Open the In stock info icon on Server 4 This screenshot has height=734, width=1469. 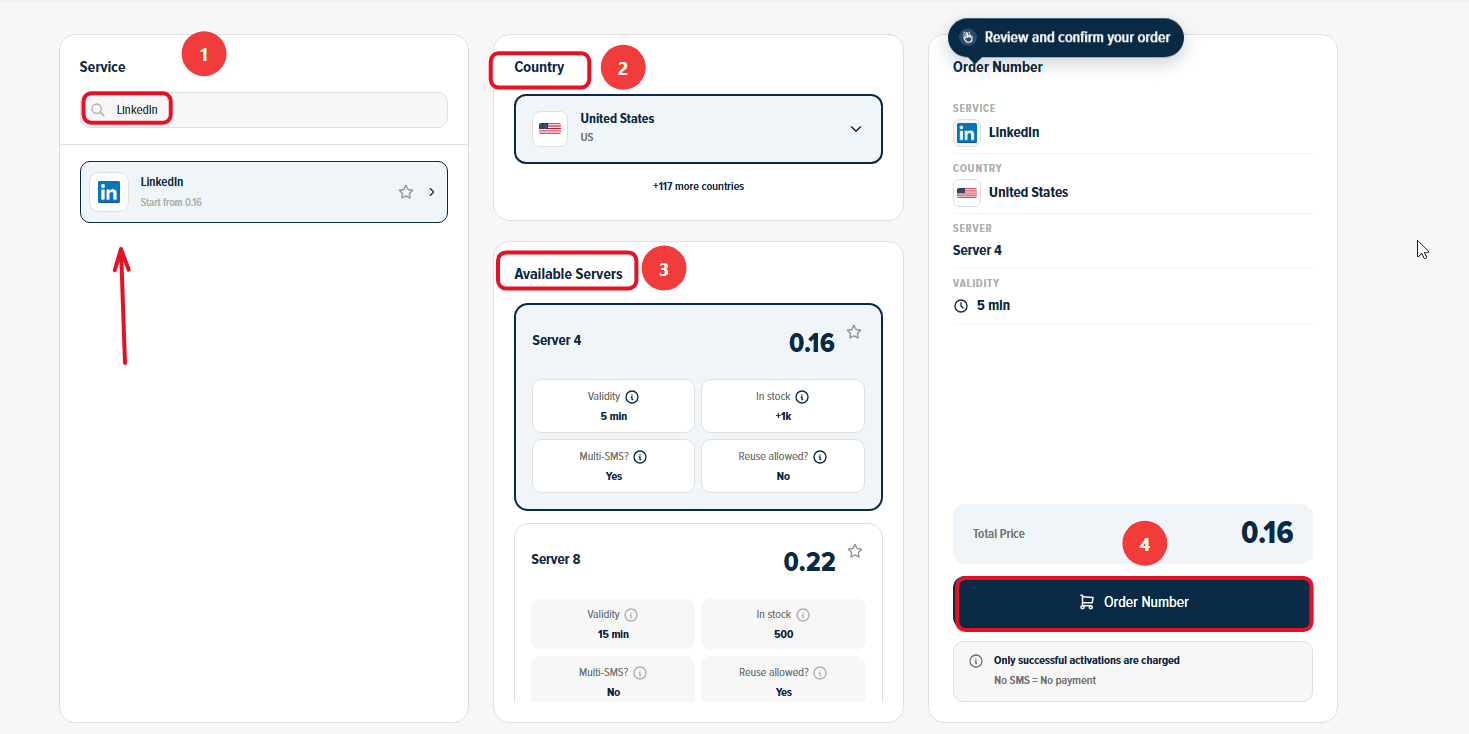(x=802, y=397)
